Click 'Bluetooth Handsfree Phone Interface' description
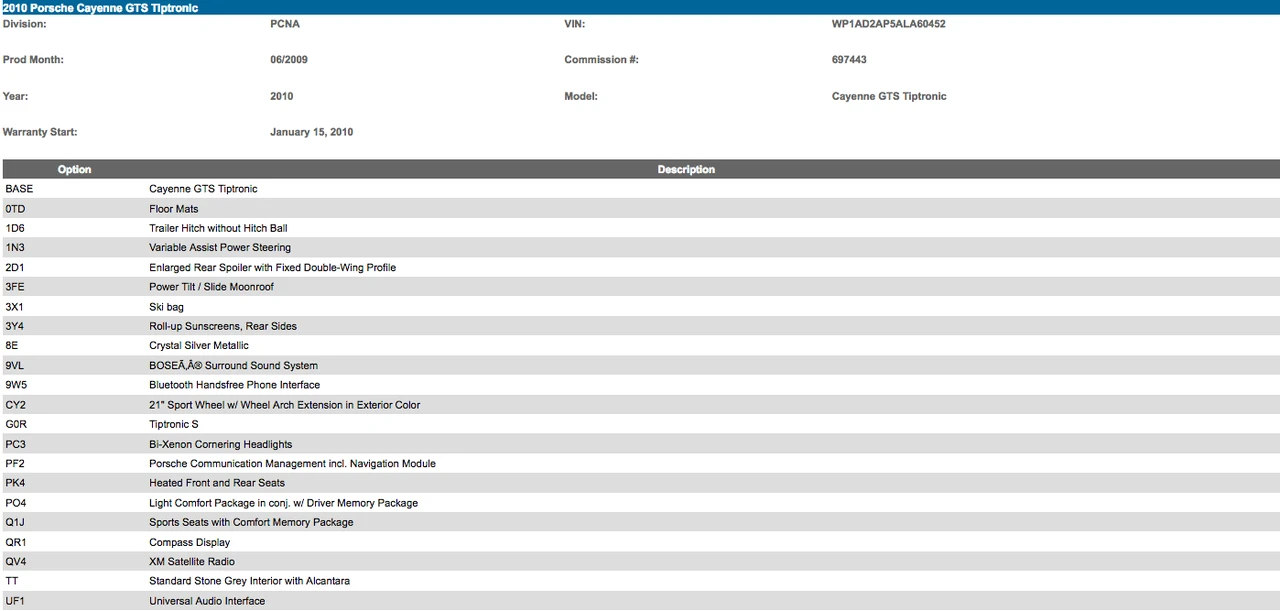The width and height of the screenshot is (1280, 611). point(235,385)
